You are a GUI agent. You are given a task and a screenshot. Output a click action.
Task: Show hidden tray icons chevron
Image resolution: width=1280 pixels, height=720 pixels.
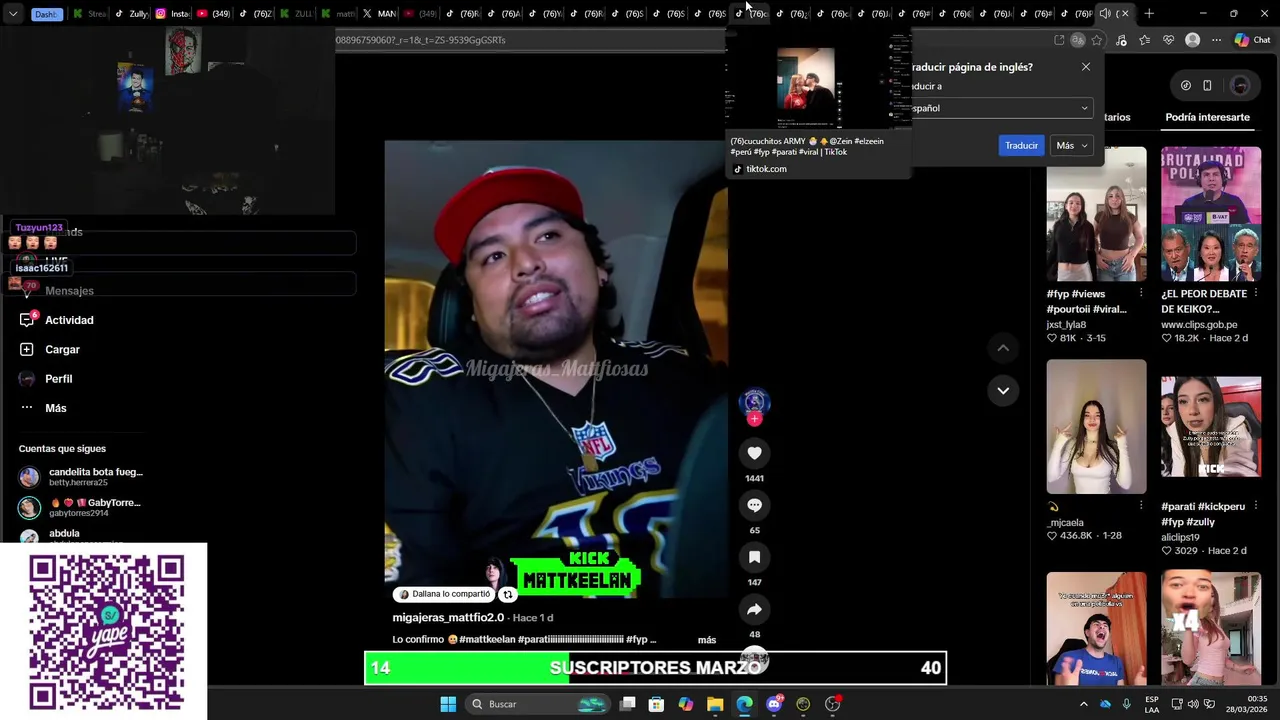1083,704
